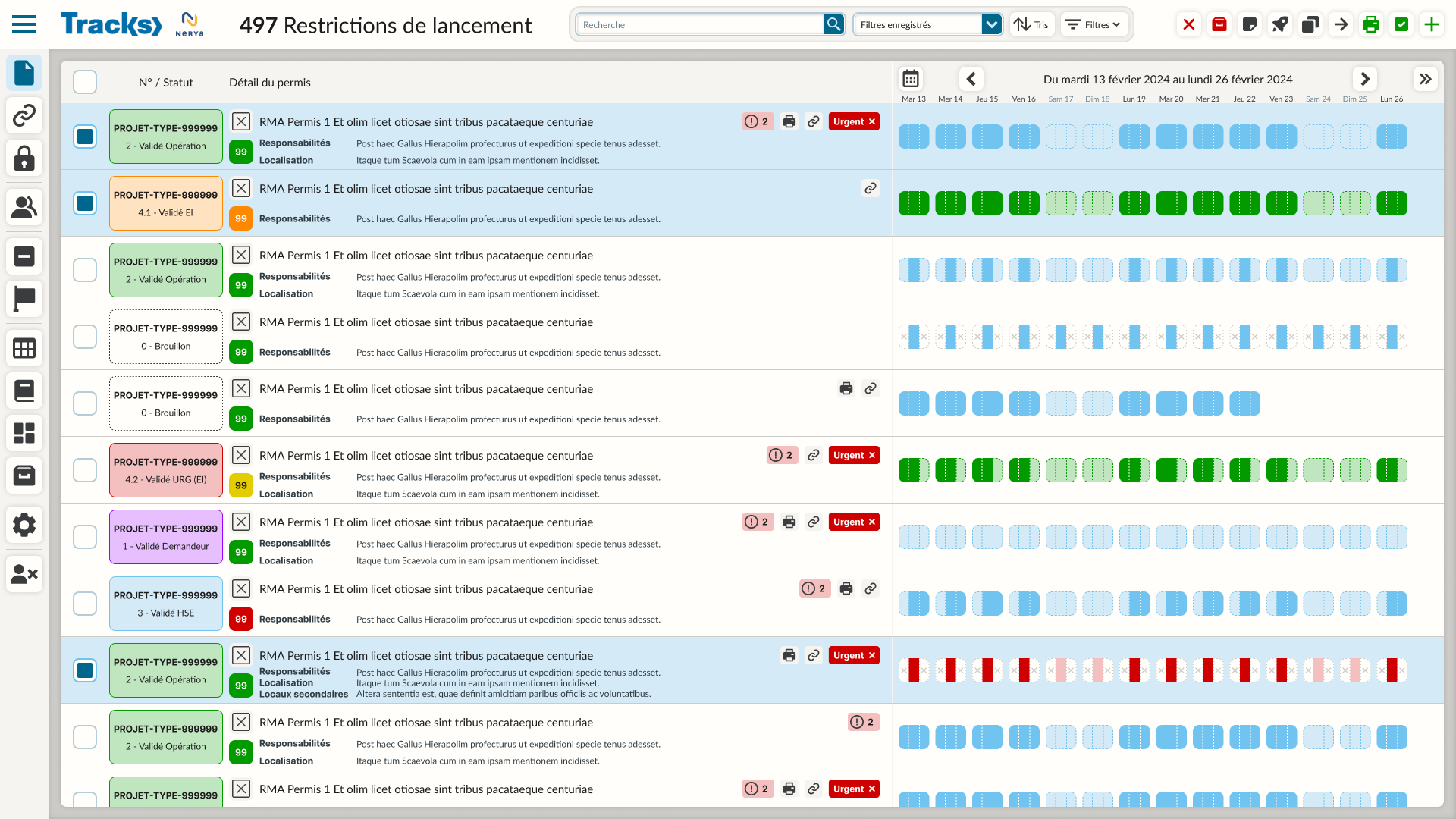Check the first 0 - Brouillon row checkbox
This screenshot has width=1456, height=819.
pyautogui.click(x=85, y=337)
